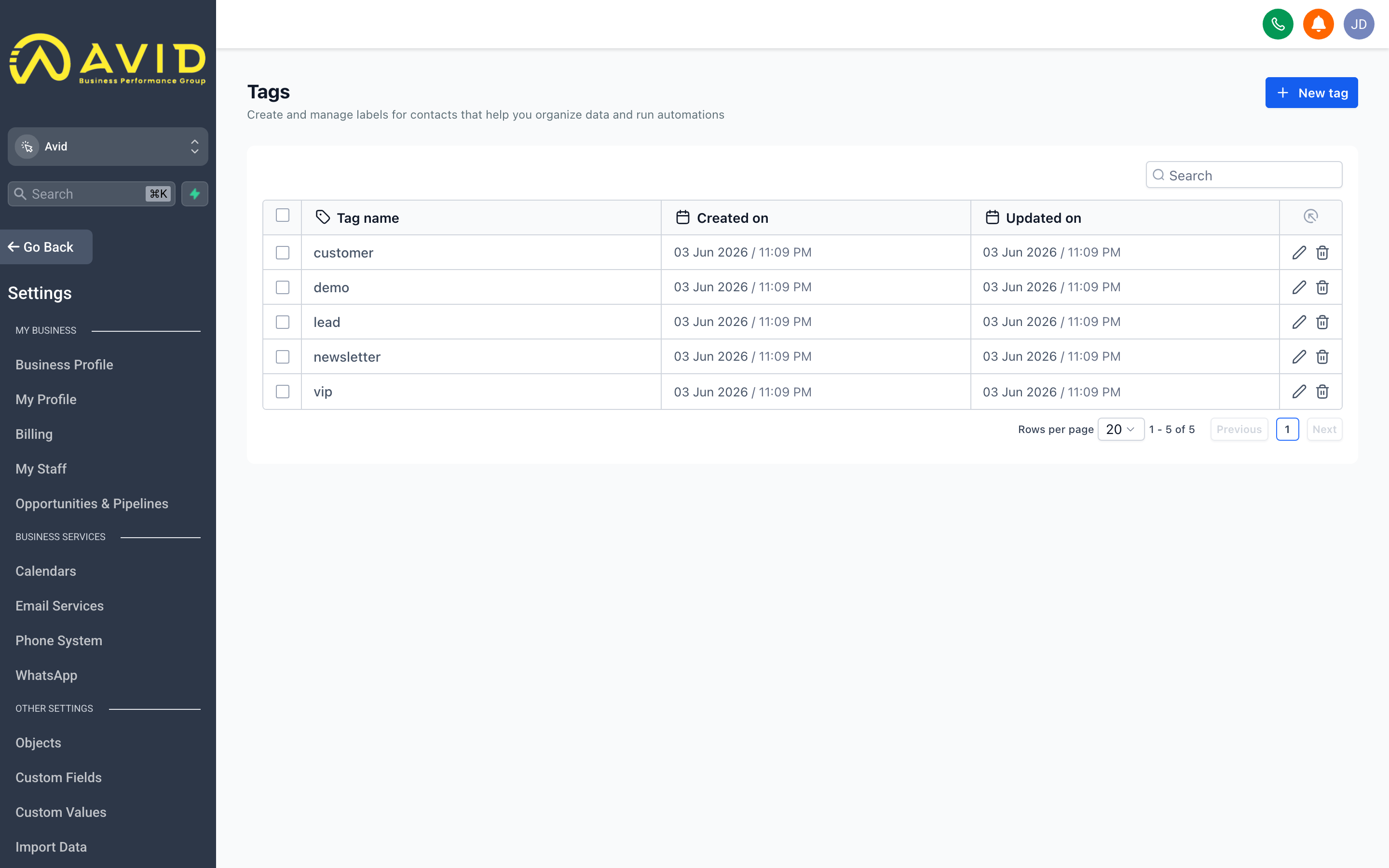Viewport: 1389px width, 868px height.
Task: Delete the newsletter tag with trash icon
Action: pyautogui.click(x=1322, y=356)
